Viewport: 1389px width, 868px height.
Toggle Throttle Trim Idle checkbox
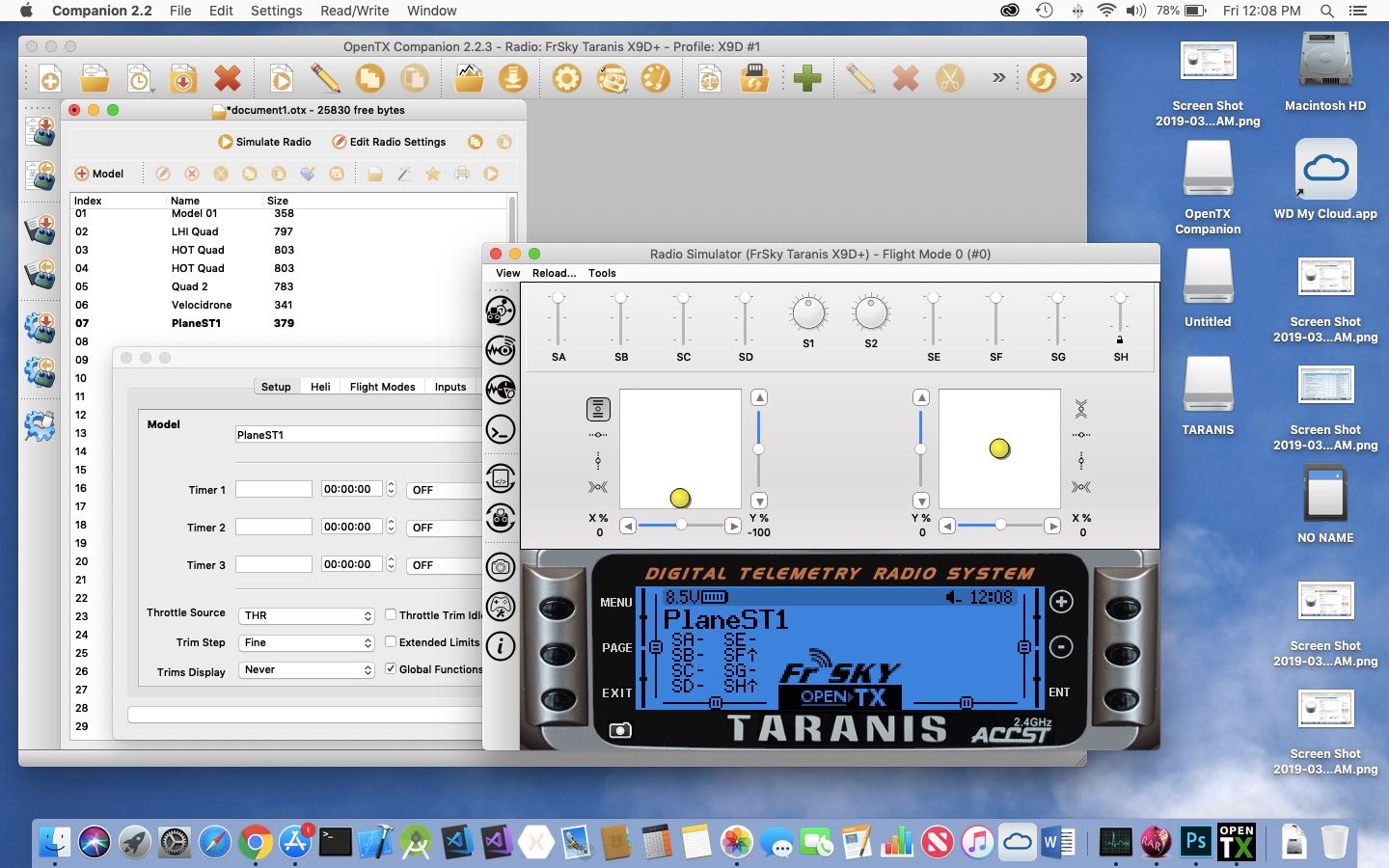click(x=391, y=614)
